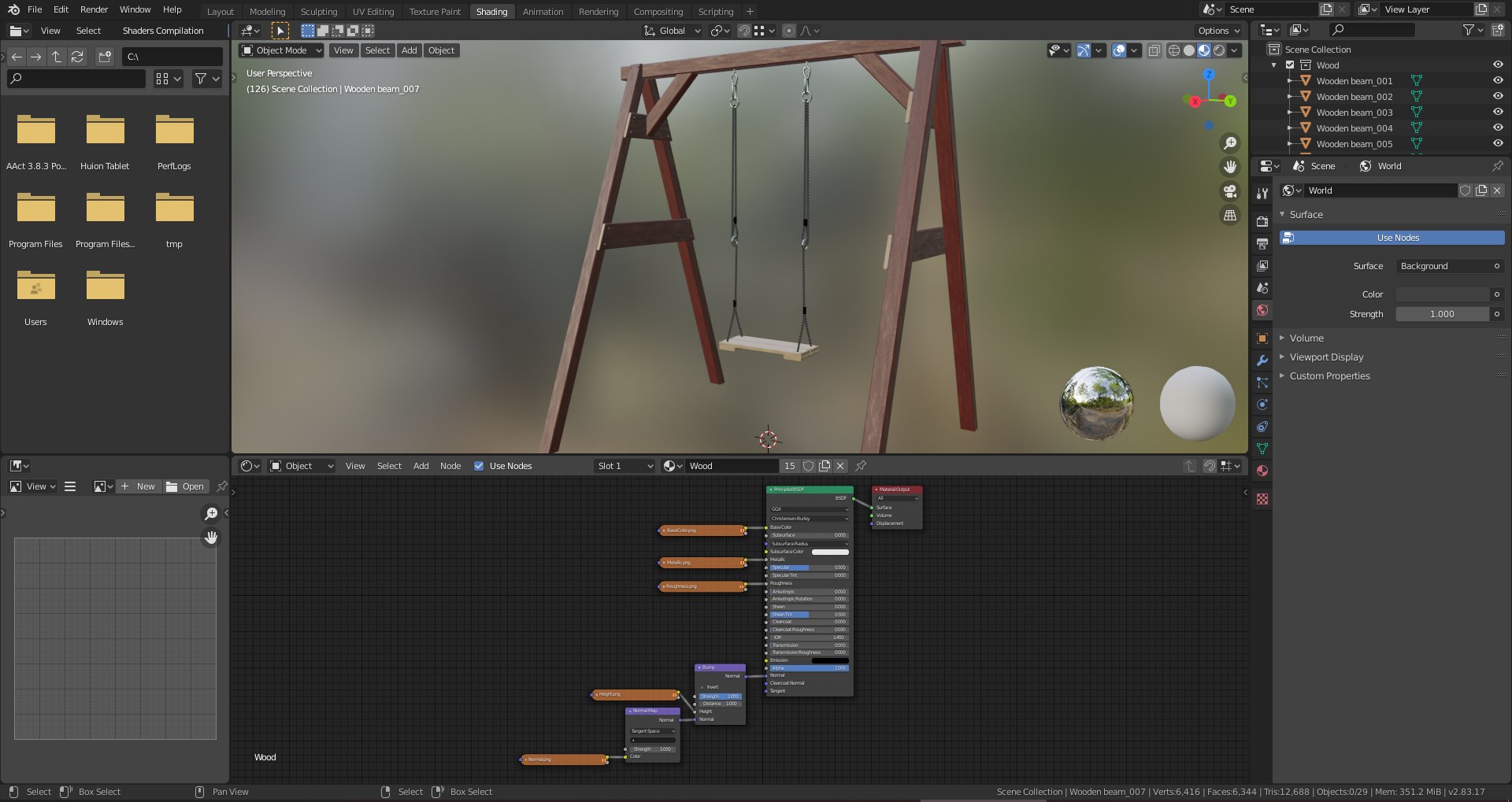The height and width of the screenshot is (802, 1512).
Task: Select the Tool properties tab icon
Action: pos(1262,193)
